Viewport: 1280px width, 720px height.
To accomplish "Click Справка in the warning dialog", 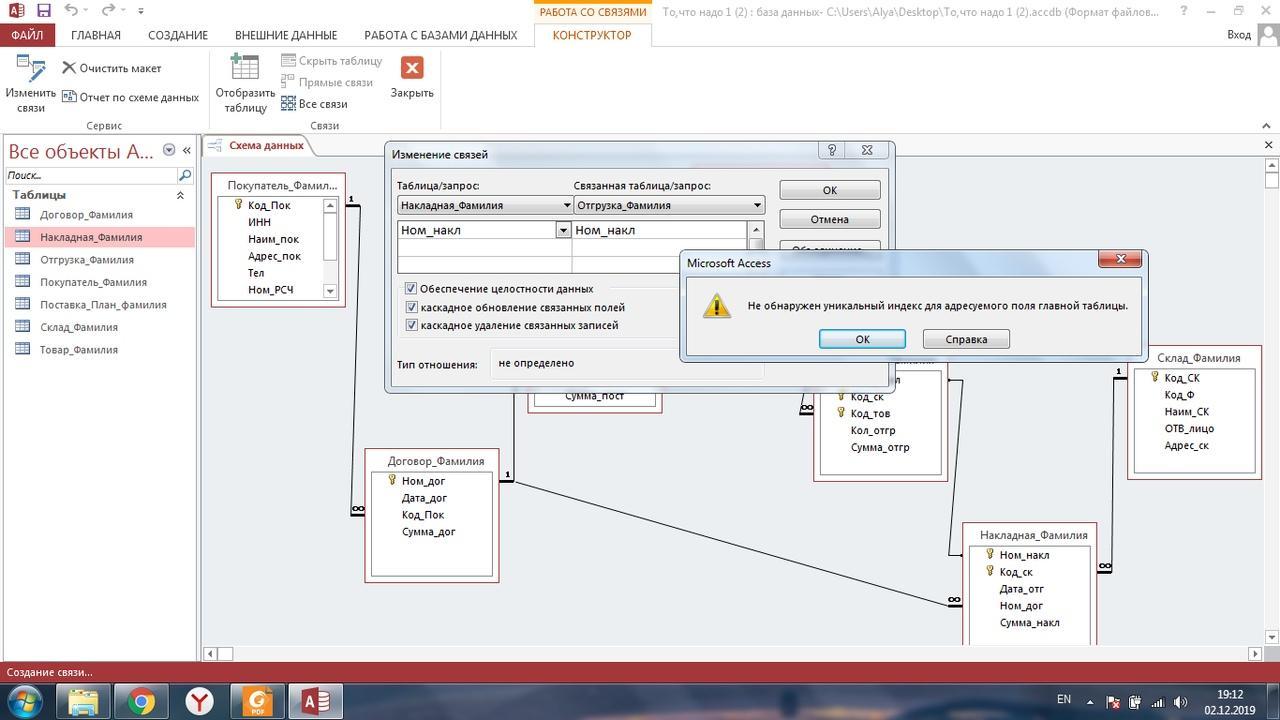I will pyautogui.click(x=965, y=339).
